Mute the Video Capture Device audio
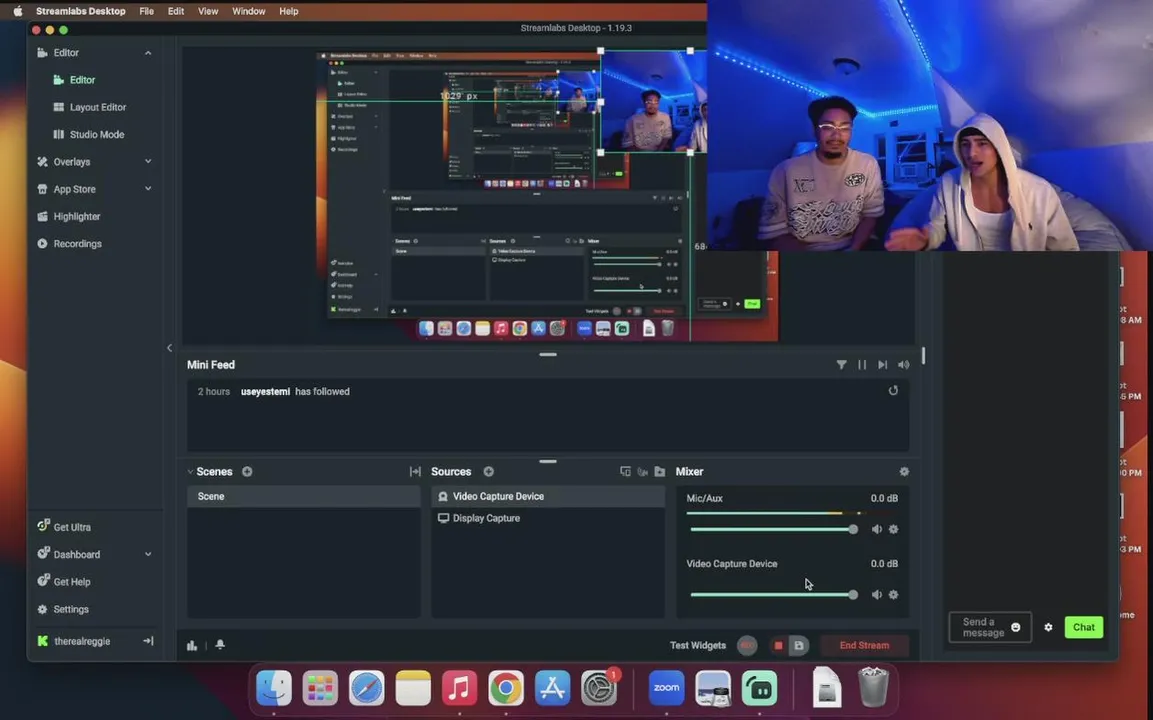 pos(877,594)
